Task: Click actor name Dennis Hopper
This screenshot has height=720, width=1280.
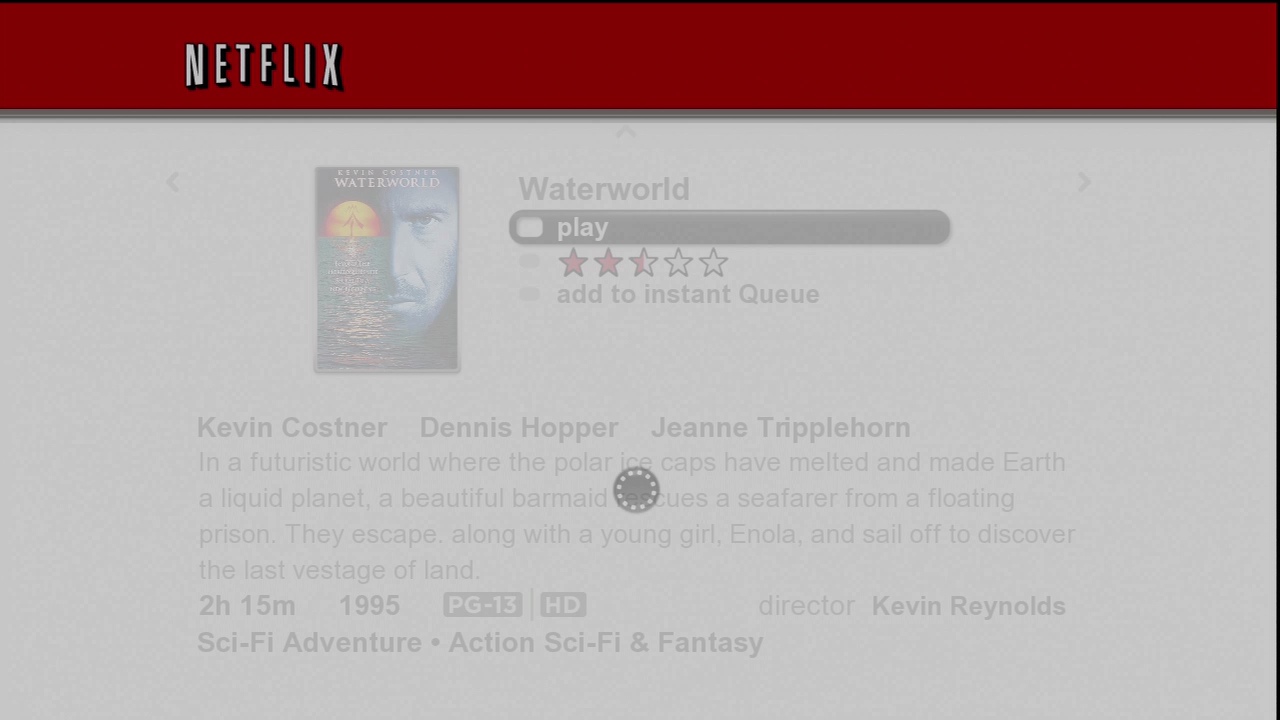Action: [519, 427]
